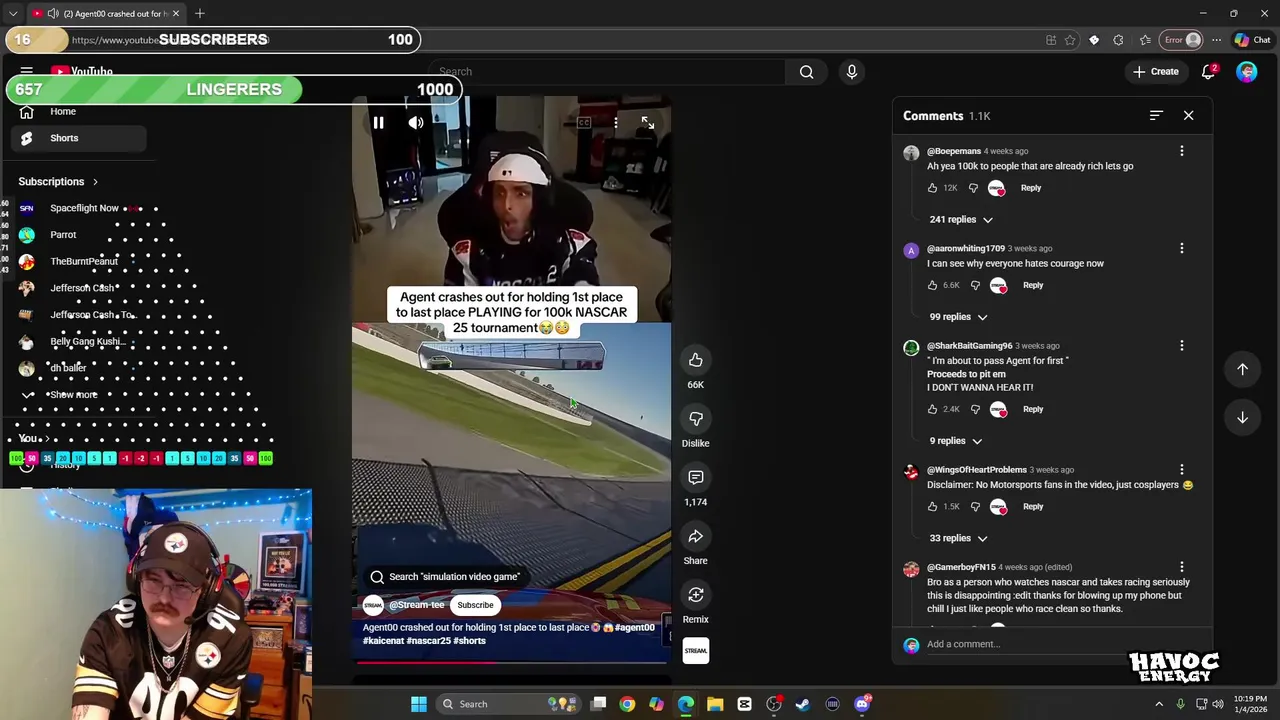Open the @Stream-tee channel link
The height and width of the screenshot is (720, 1280).
[417, 605]
